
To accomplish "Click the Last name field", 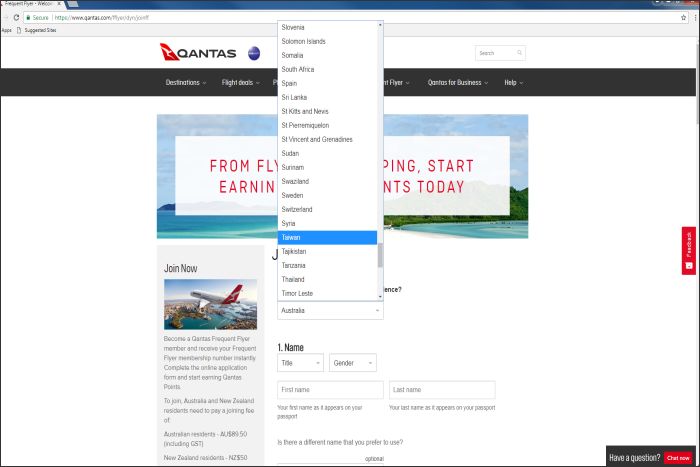I will (x=442, y=390).
